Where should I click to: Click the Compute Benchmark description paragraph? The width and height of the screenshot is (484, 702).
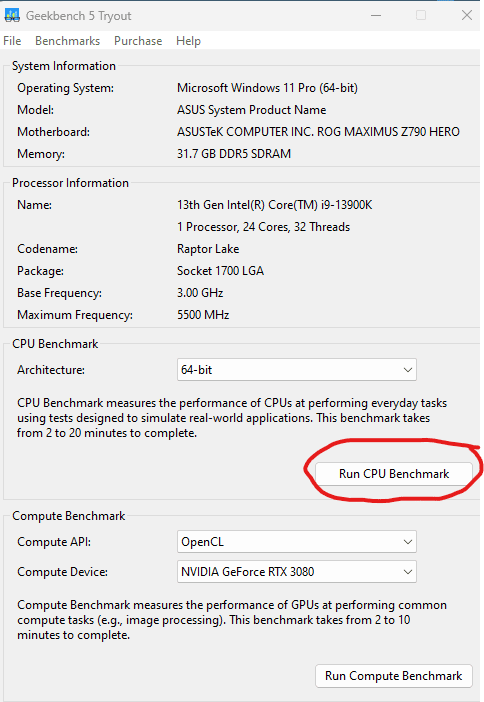232,620
